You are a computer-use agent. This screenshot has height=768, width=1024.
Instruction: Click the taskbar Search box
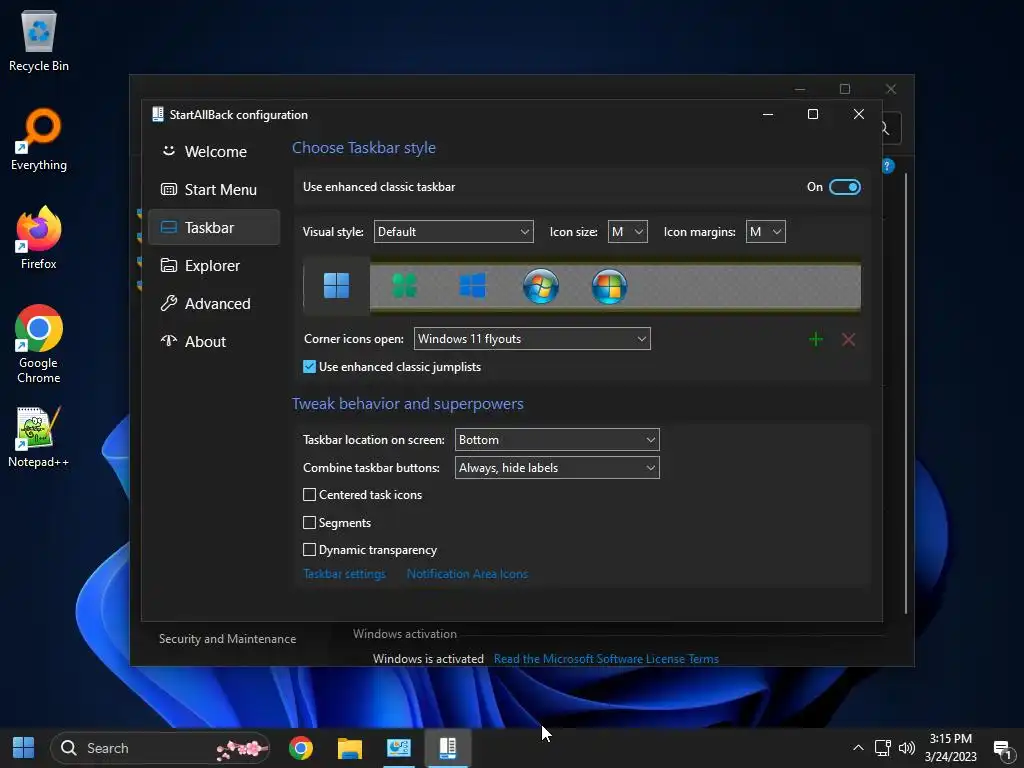[x=160, y=748]
